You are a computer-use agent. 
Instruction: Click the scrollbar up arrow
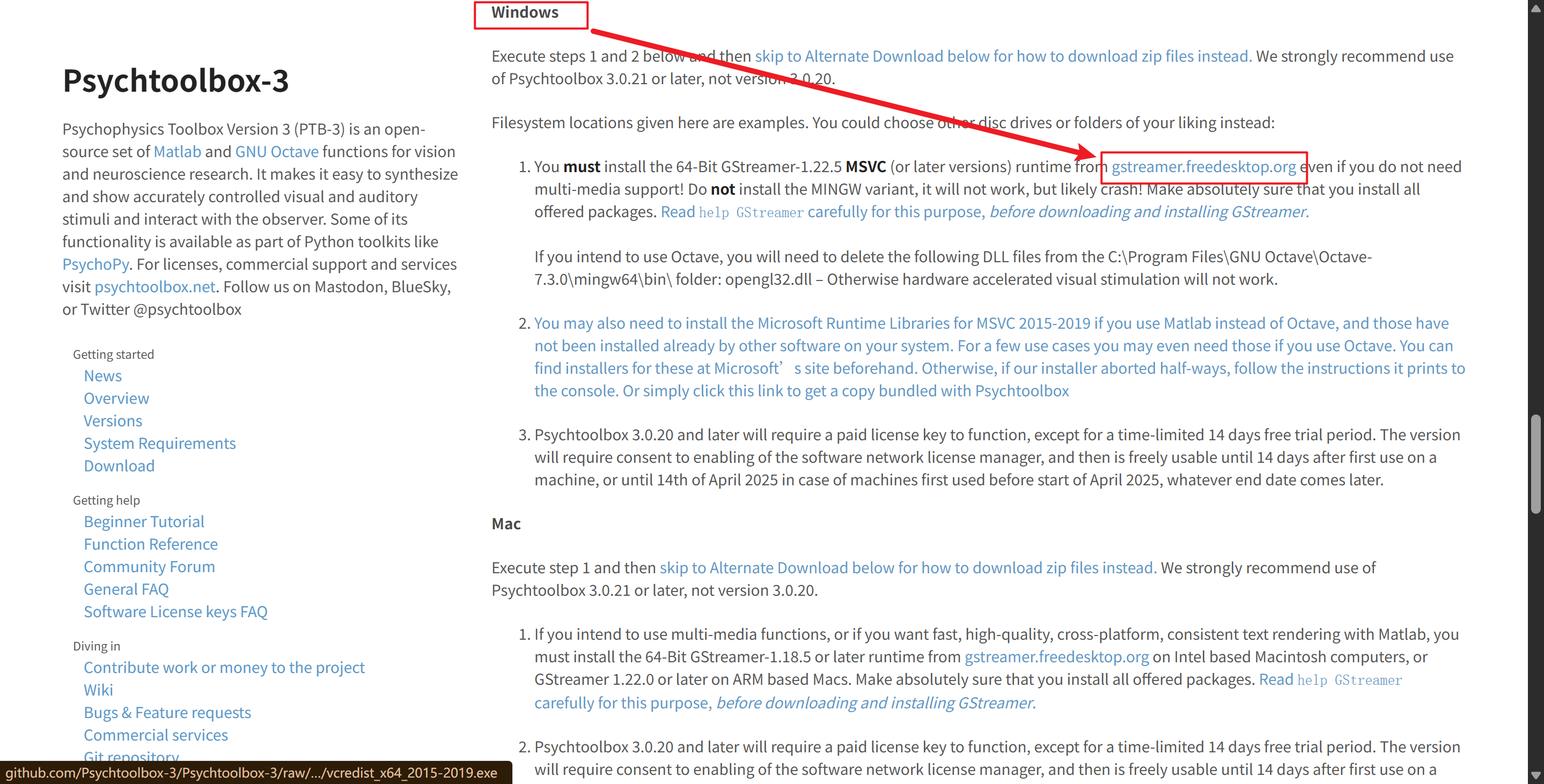coord(1535,8)
